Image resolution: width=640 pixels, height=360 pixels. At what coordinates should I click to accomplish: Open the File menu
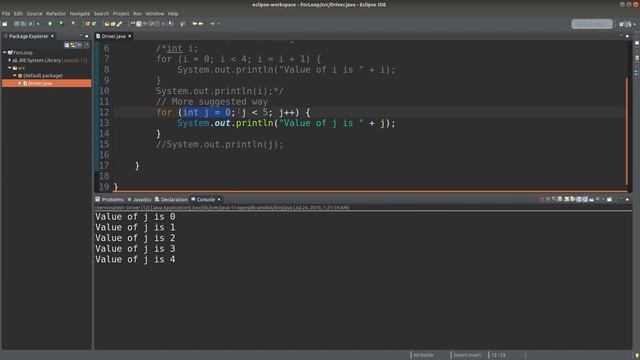point(6,13)
